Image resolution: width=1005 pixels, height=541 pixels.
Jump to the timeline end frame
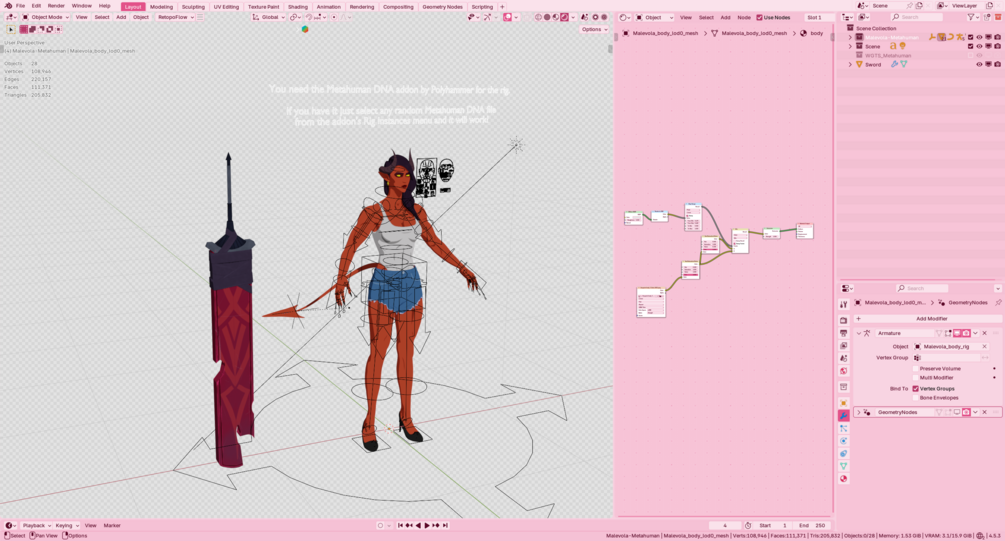445,526
